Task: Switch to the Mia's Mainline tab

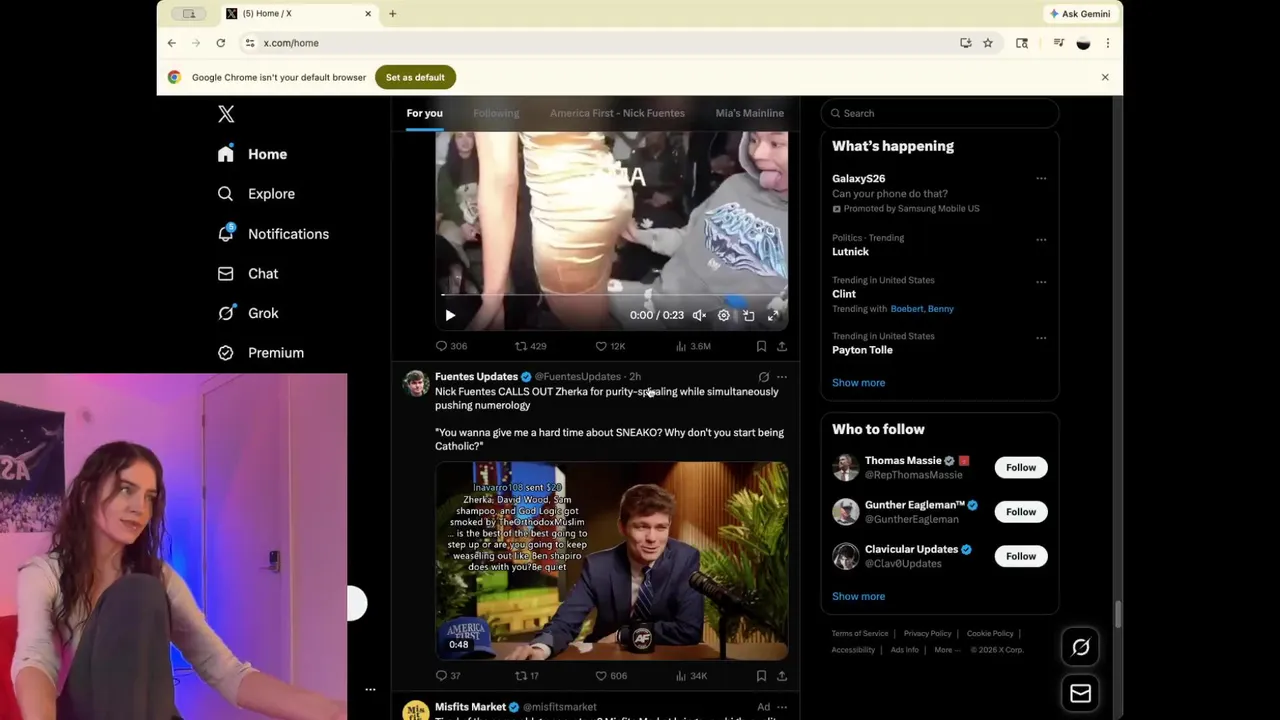Action: coord(749,113)
